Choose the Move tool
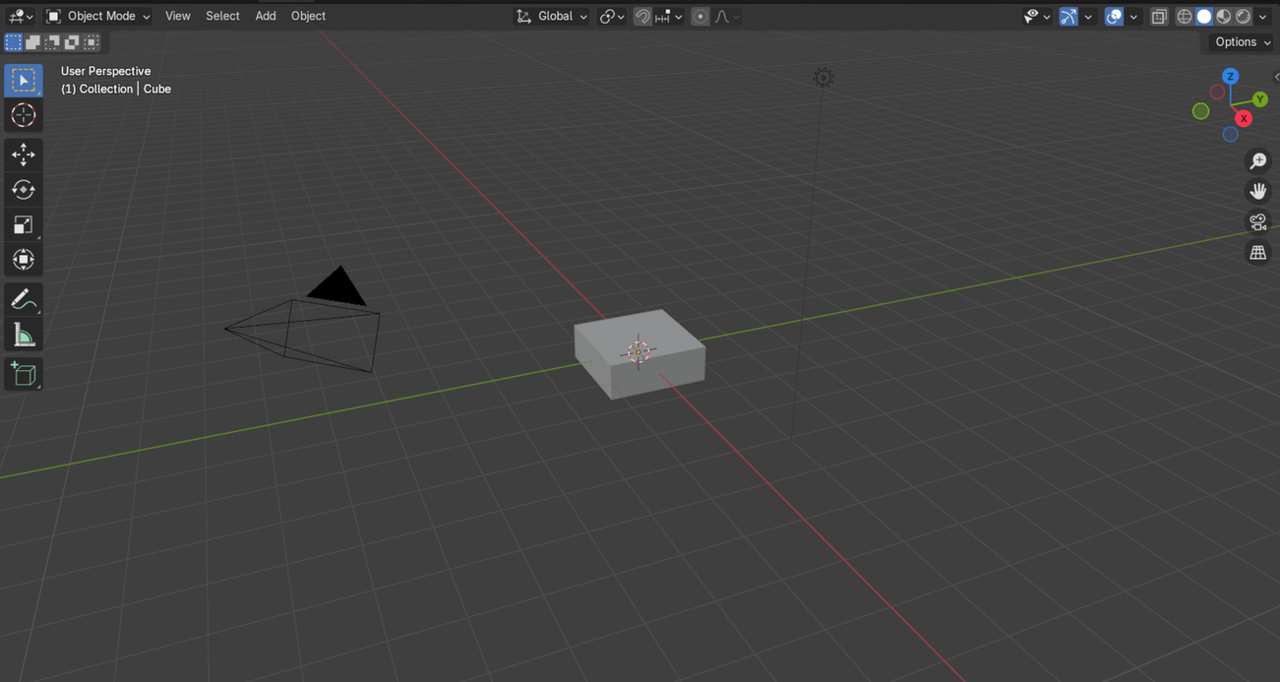Image resolution: width=1280 pixels, height=682 pixels. pyautogui.click(x=23, y=155)
